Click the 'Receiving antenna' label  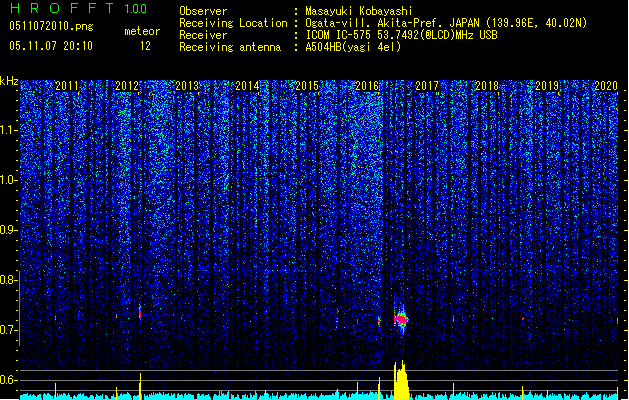tap(230, 47)
